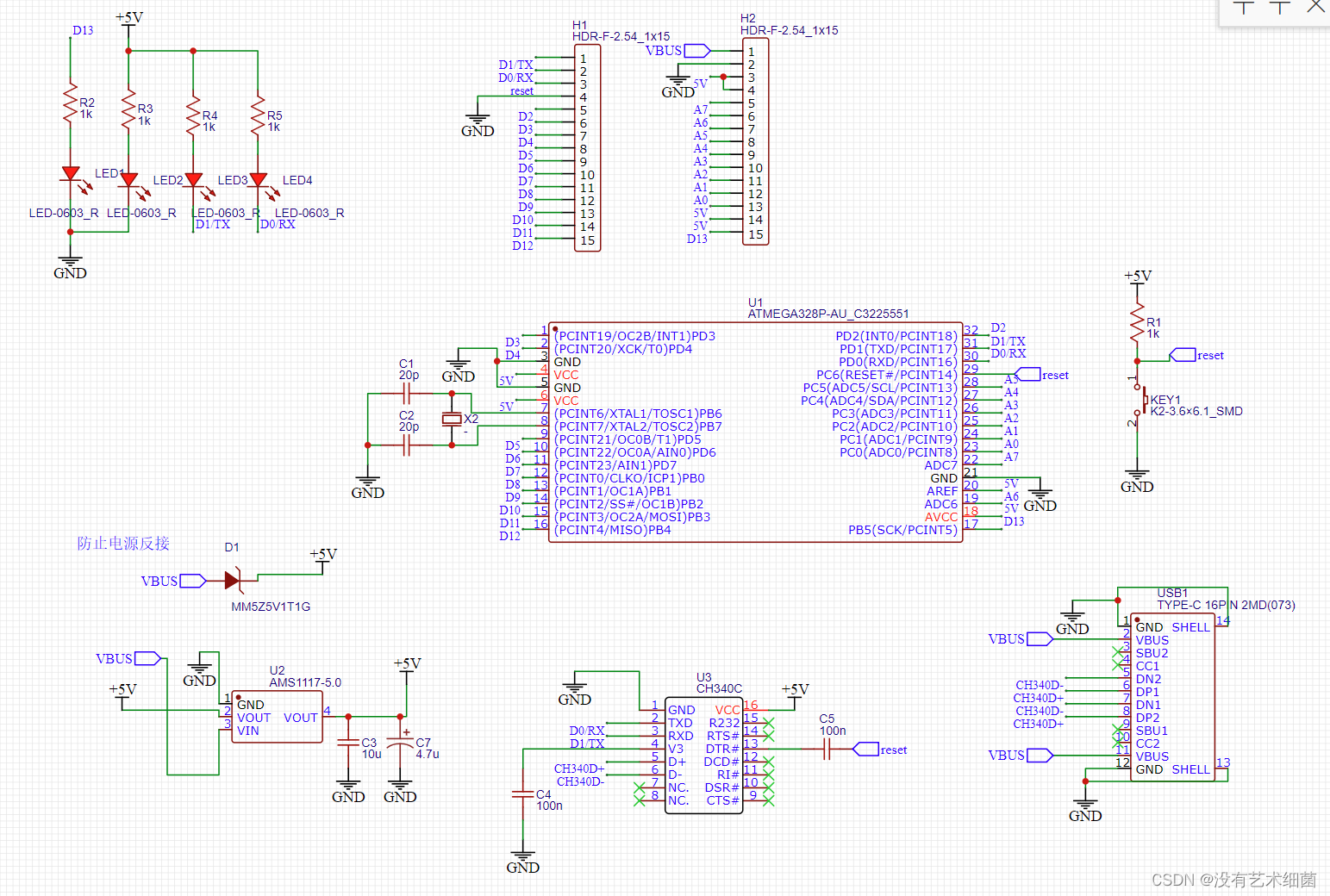This screenshot has height=896, width=1330.
Task: Click the CH340D+ net label at U3 pin 5
Action: click(579, 768)
